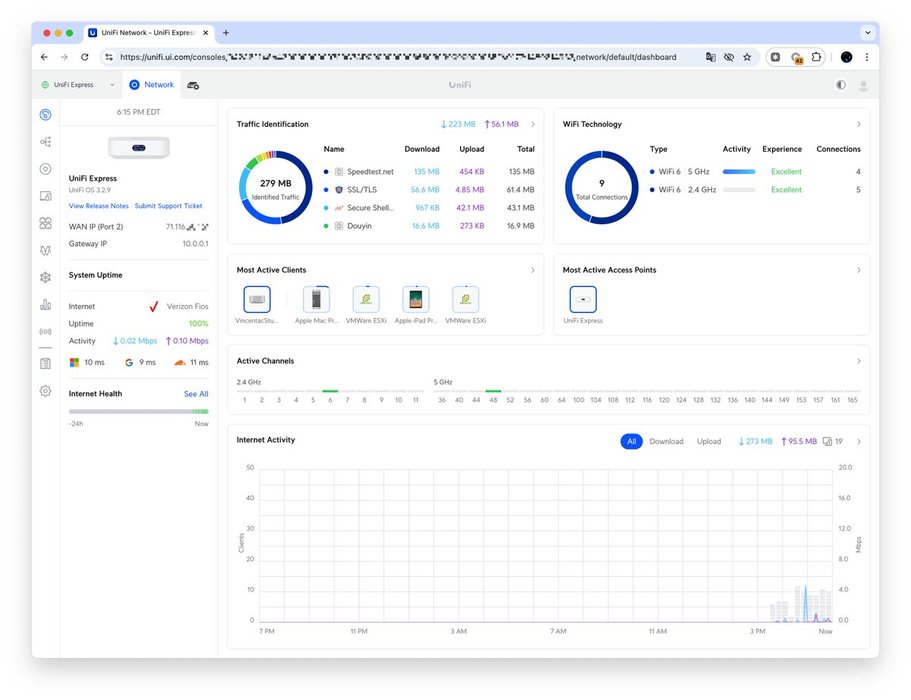911x700 pixels.
Task: Click the device manager icon beside Network tab
Action: [x=193, y=85]
